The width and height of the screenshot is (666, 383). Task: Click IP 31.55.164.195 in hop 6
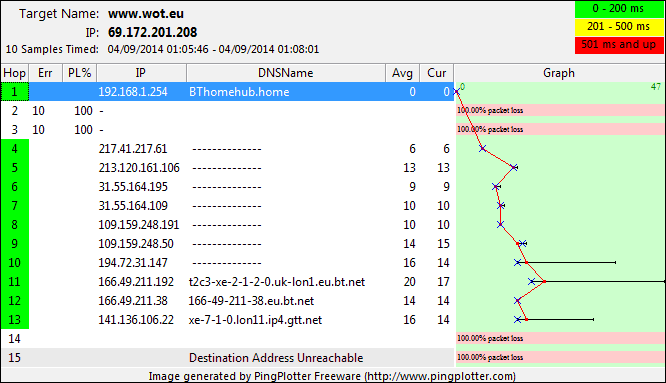pyautogui.click(x=133, y=187)
